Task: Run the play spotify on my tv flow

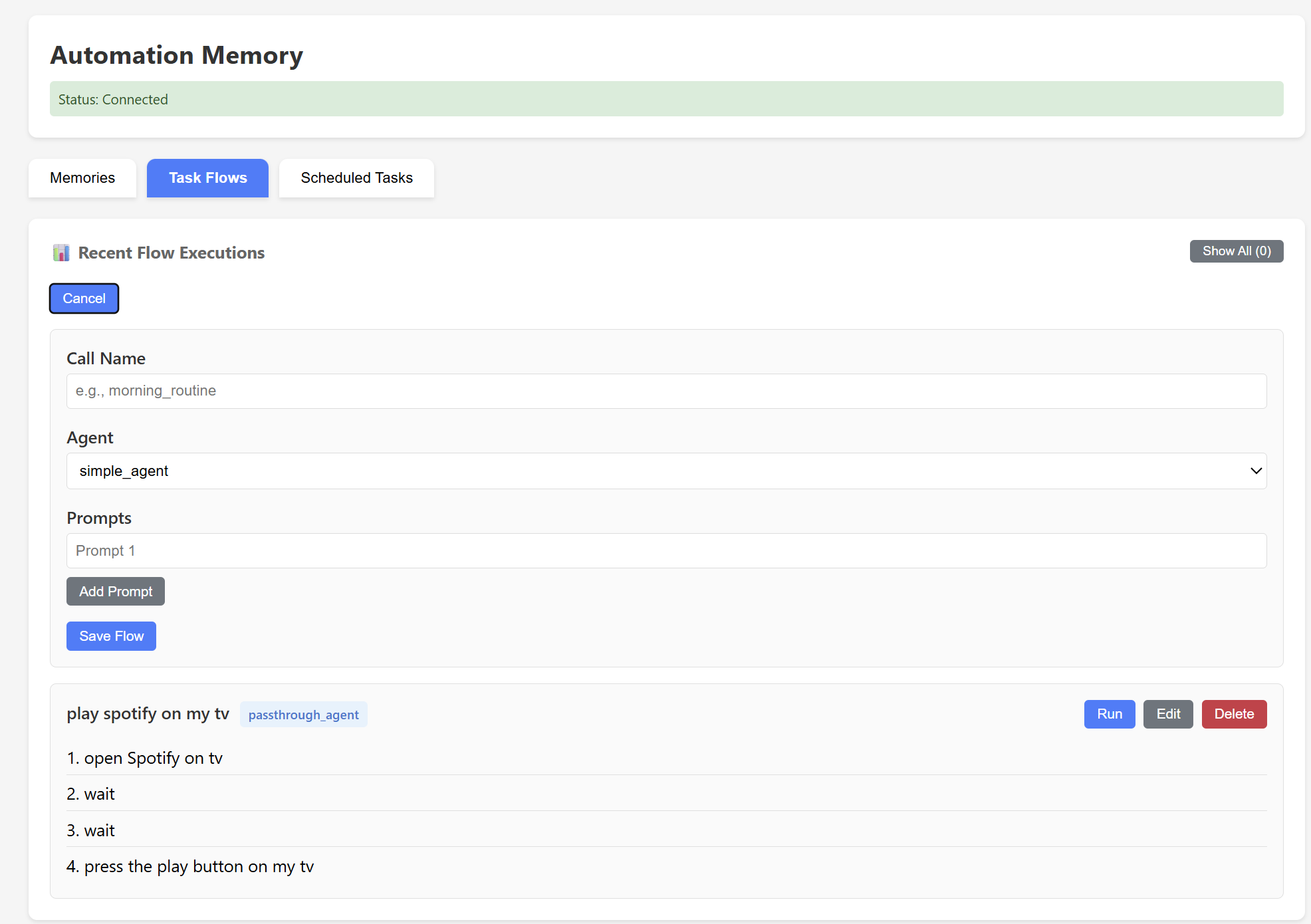Action: tap(1110, 714)
